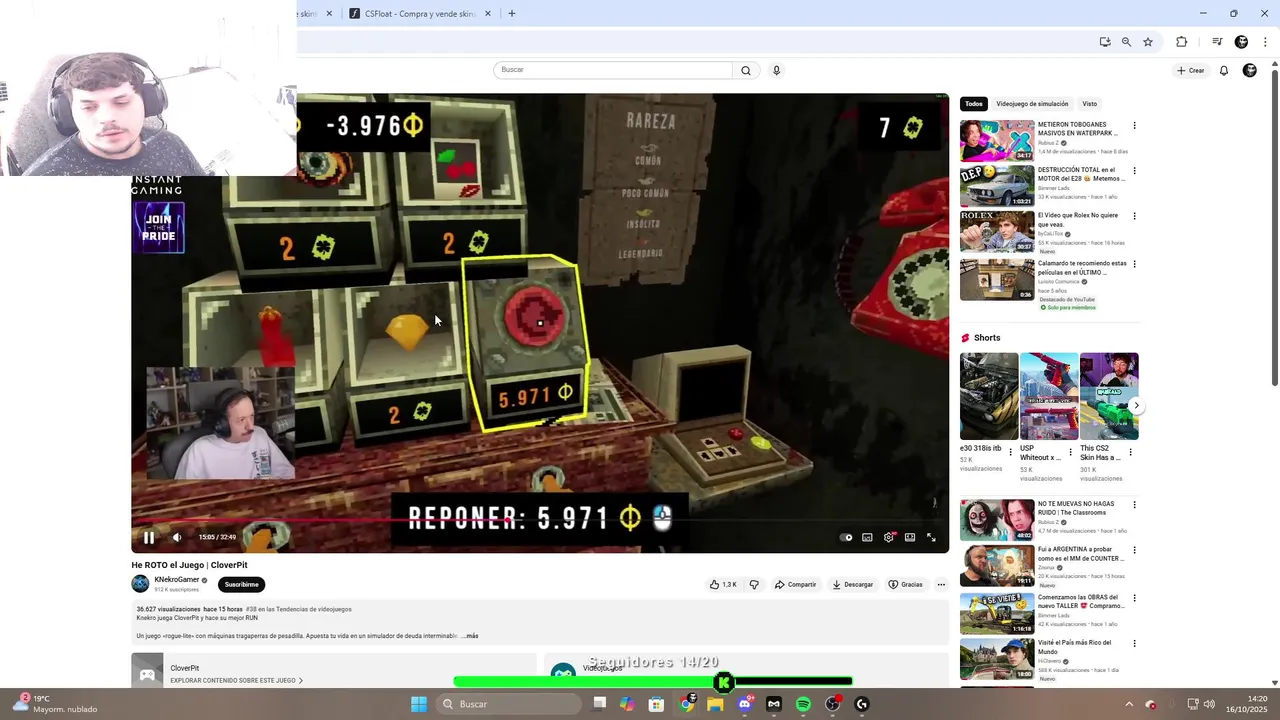The image size is (1280, 720).
Task: Toggle subtitles in the video player
Action: [x=867, y=537]
